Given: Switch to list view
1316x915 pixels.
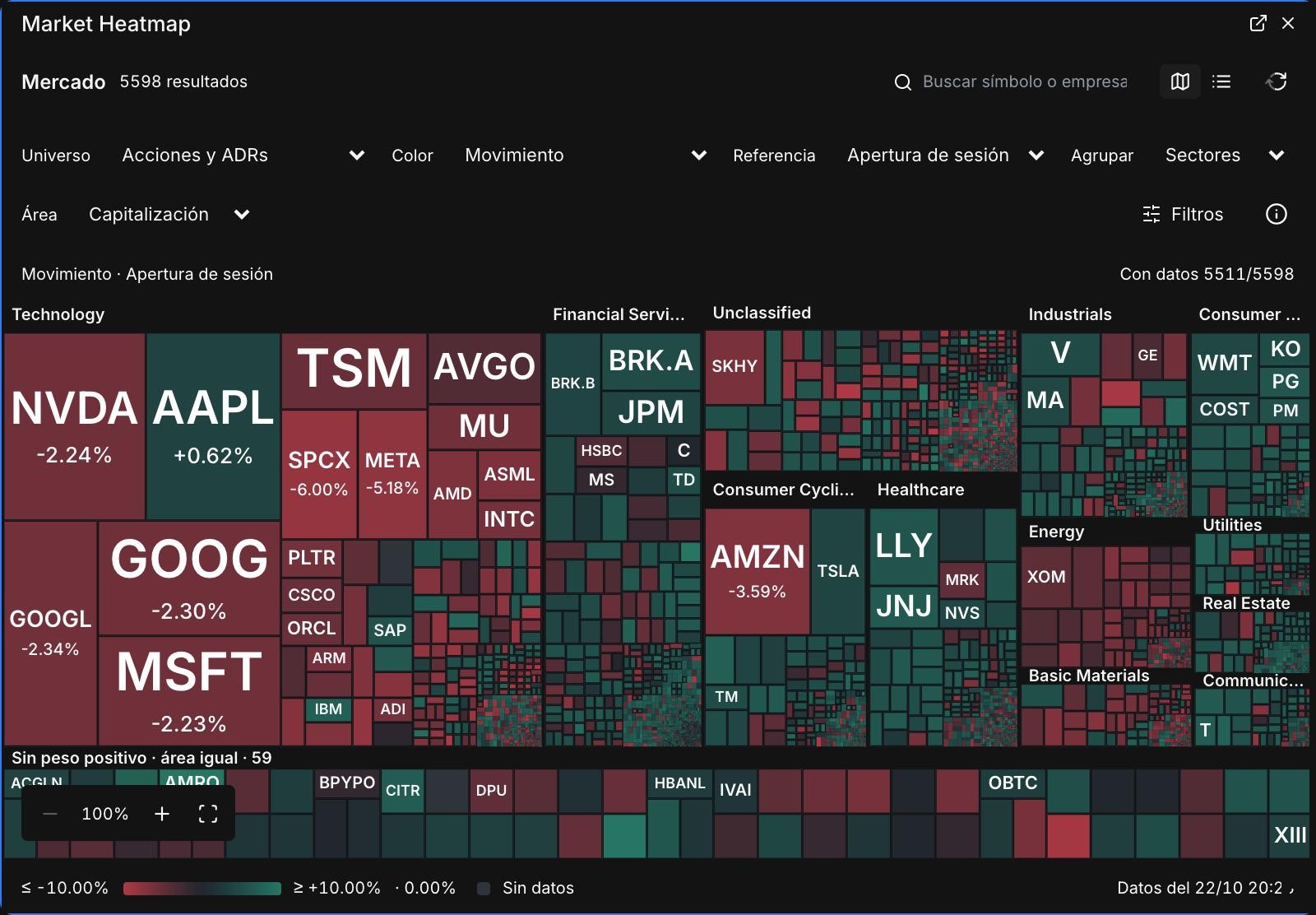Looking at the screenshot, I should 1221,81.
